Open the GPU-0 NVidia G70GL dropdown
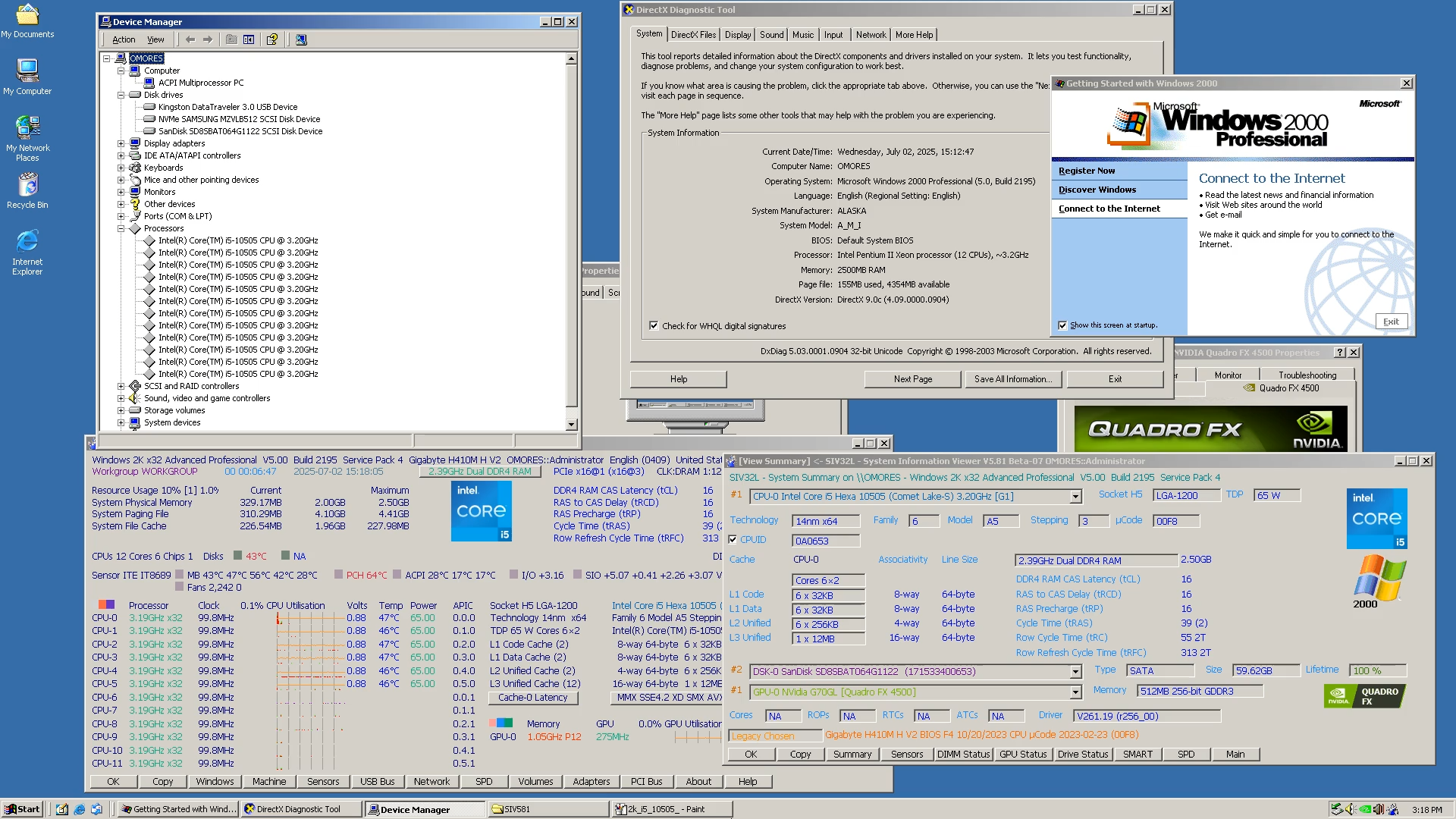 (x=1075, y=692)
